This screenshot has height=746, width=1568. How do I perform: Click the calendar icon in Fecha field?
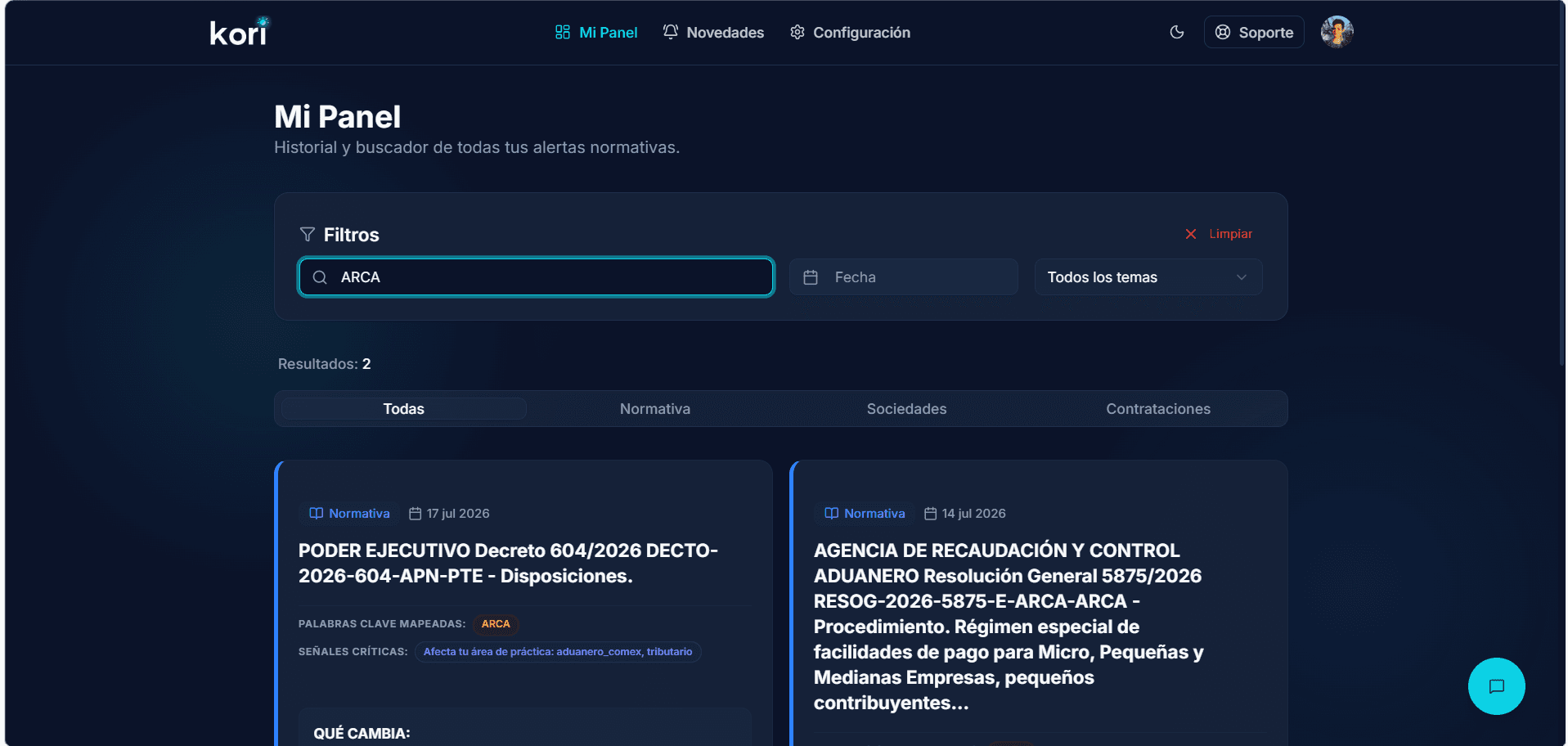click(x=811, y=277)
